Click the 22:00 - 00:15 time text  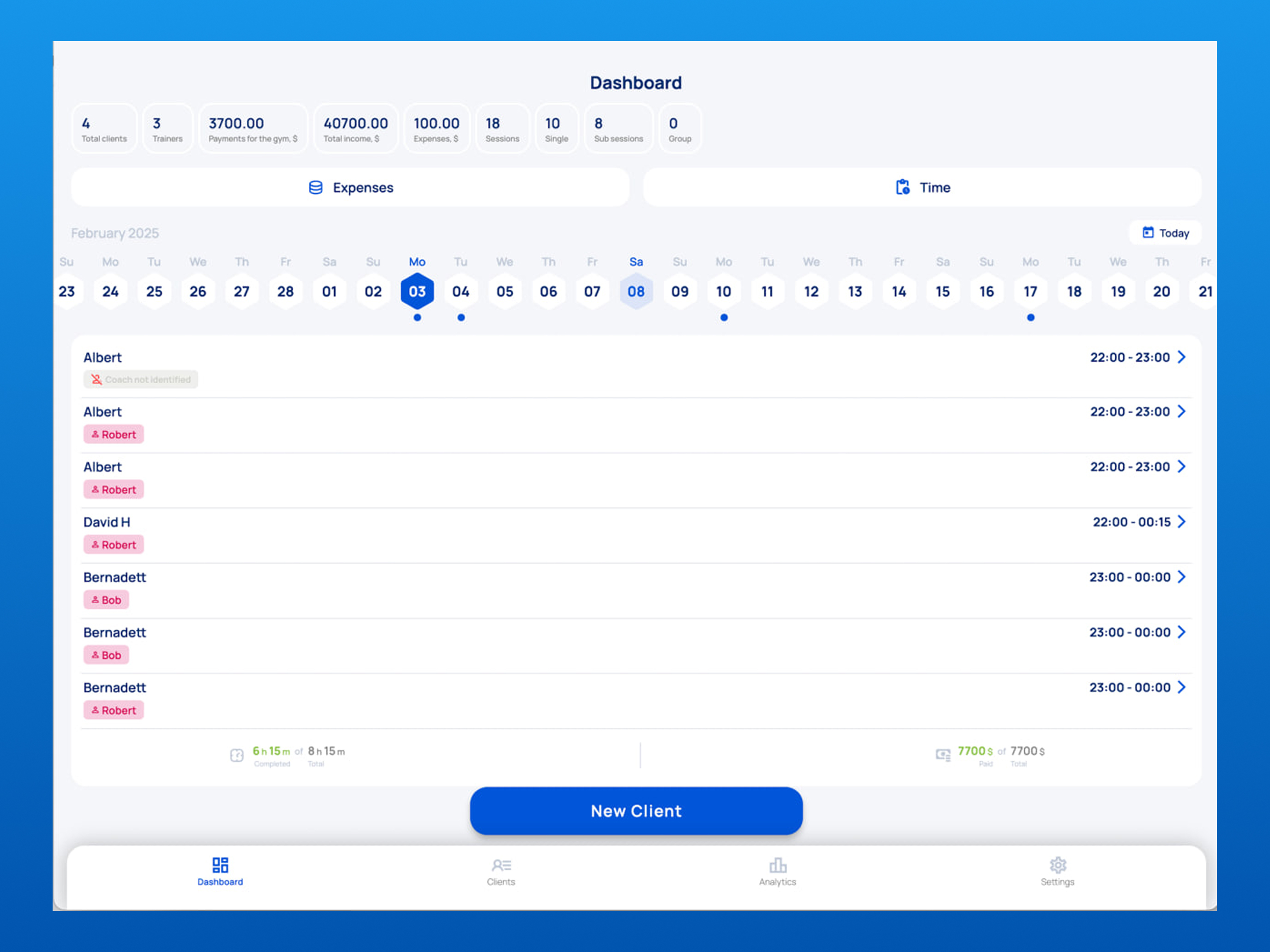(1131, 522)
